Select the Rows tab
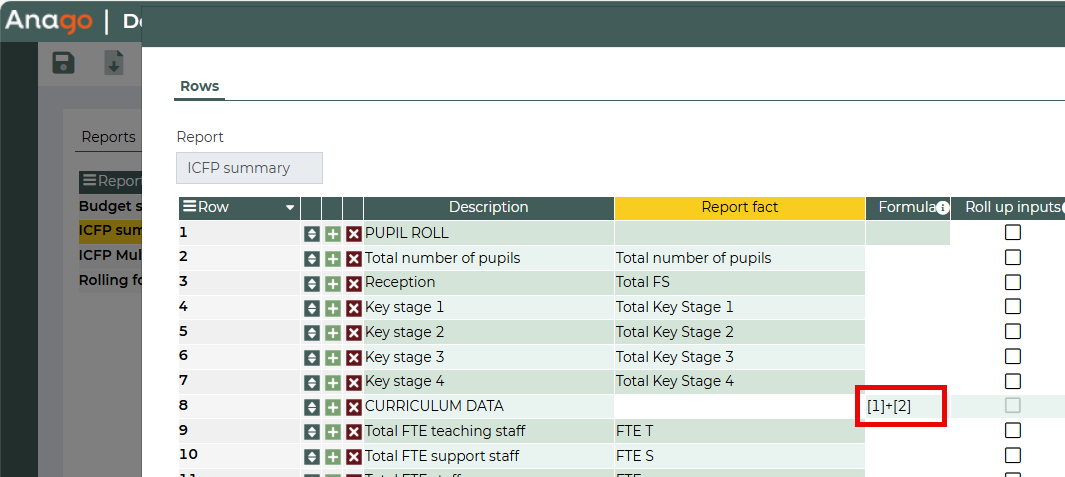This screenshot has width=1065, height=477. [199, 87]
